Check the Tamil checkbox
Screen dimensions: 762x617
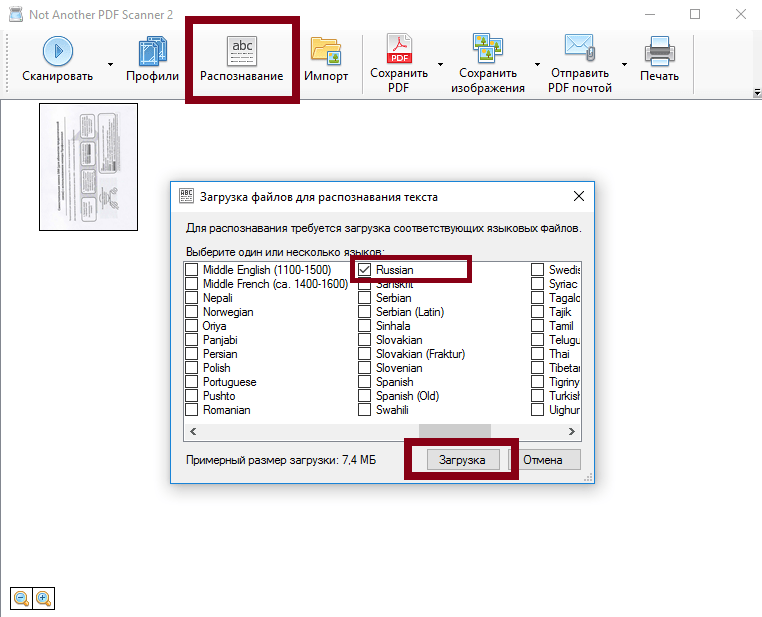point(537,326)
